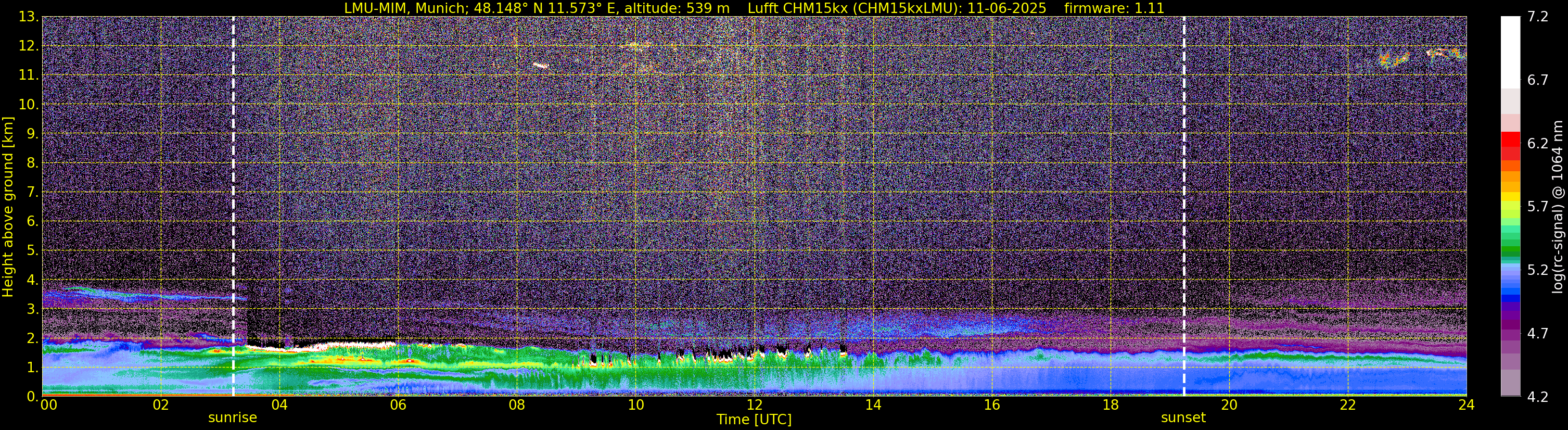
Task: Click the '4.2' colorbar tick value
Action: (1538, 397)
